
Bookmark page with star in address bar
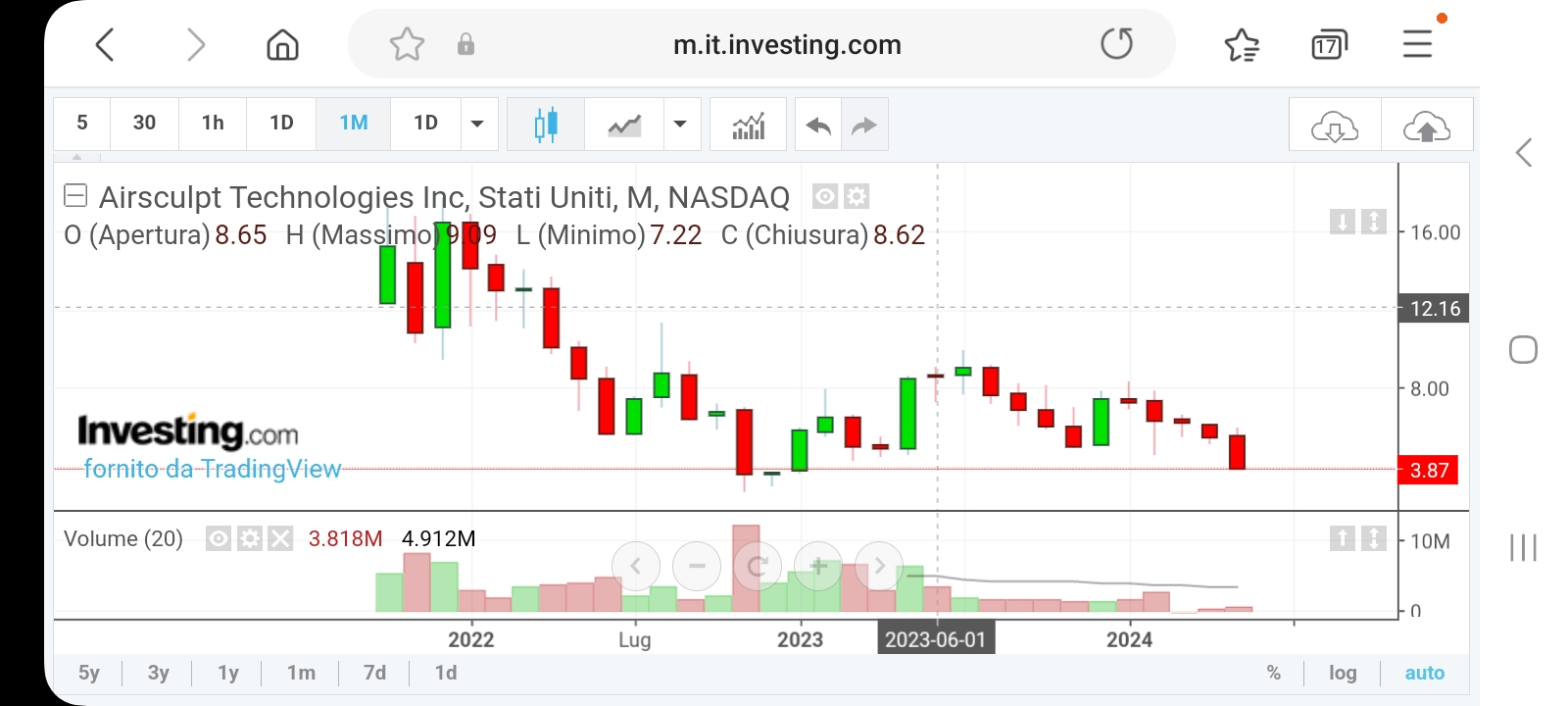point(407,44)
